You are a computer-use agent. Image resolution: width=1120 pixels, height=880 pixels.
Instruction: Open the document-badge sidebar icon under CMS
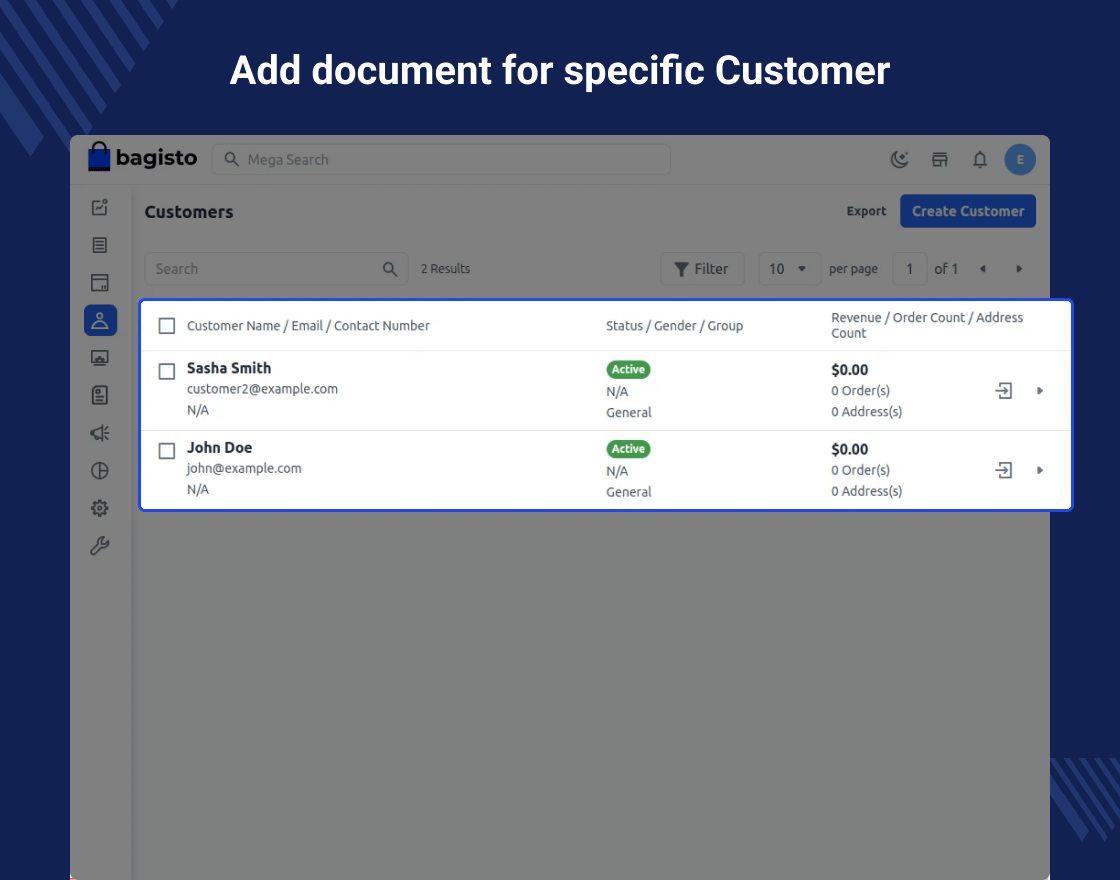pos(100,395)
